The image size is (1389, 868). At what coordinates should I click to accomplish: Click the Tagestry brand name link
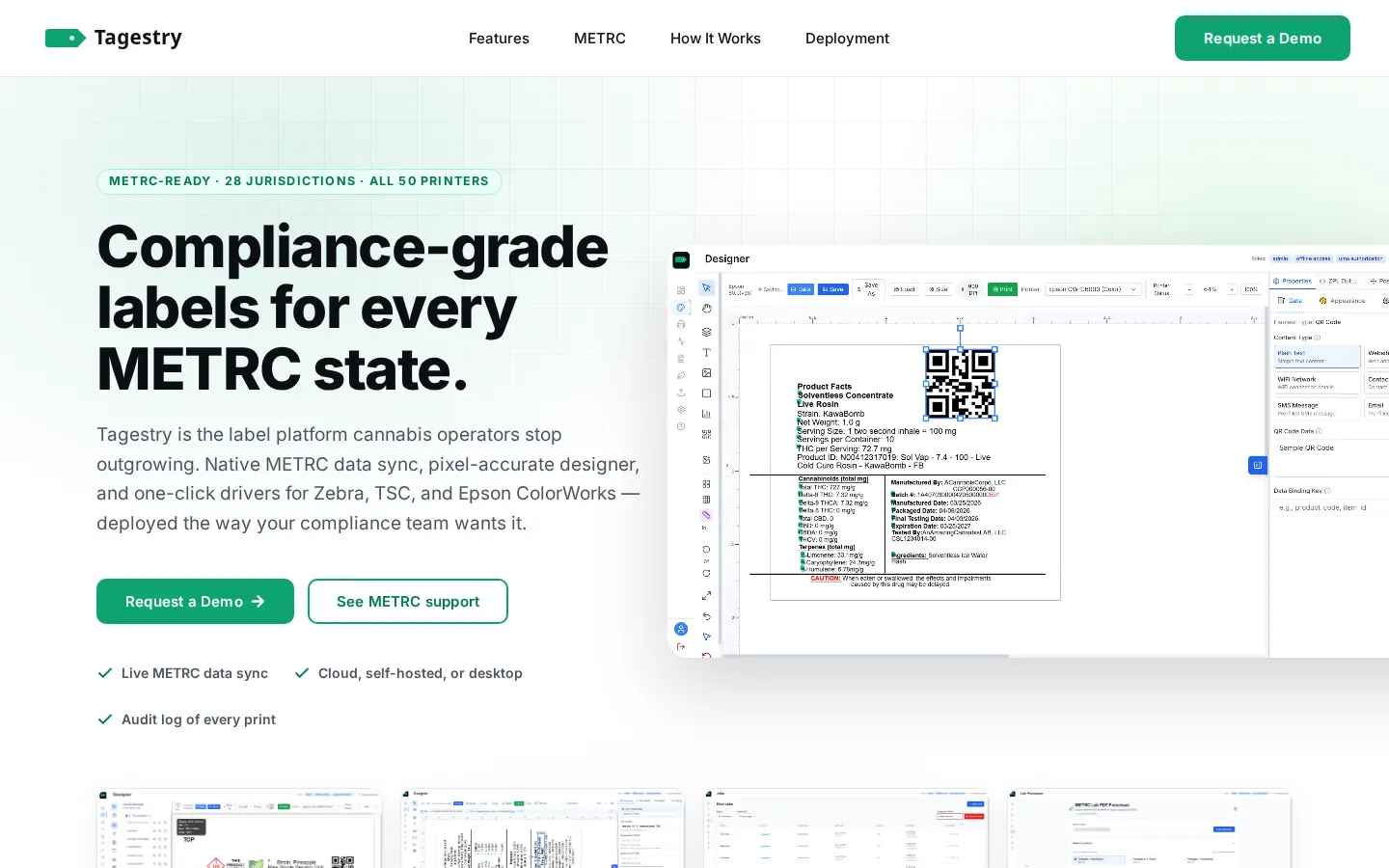pos(138,38)
